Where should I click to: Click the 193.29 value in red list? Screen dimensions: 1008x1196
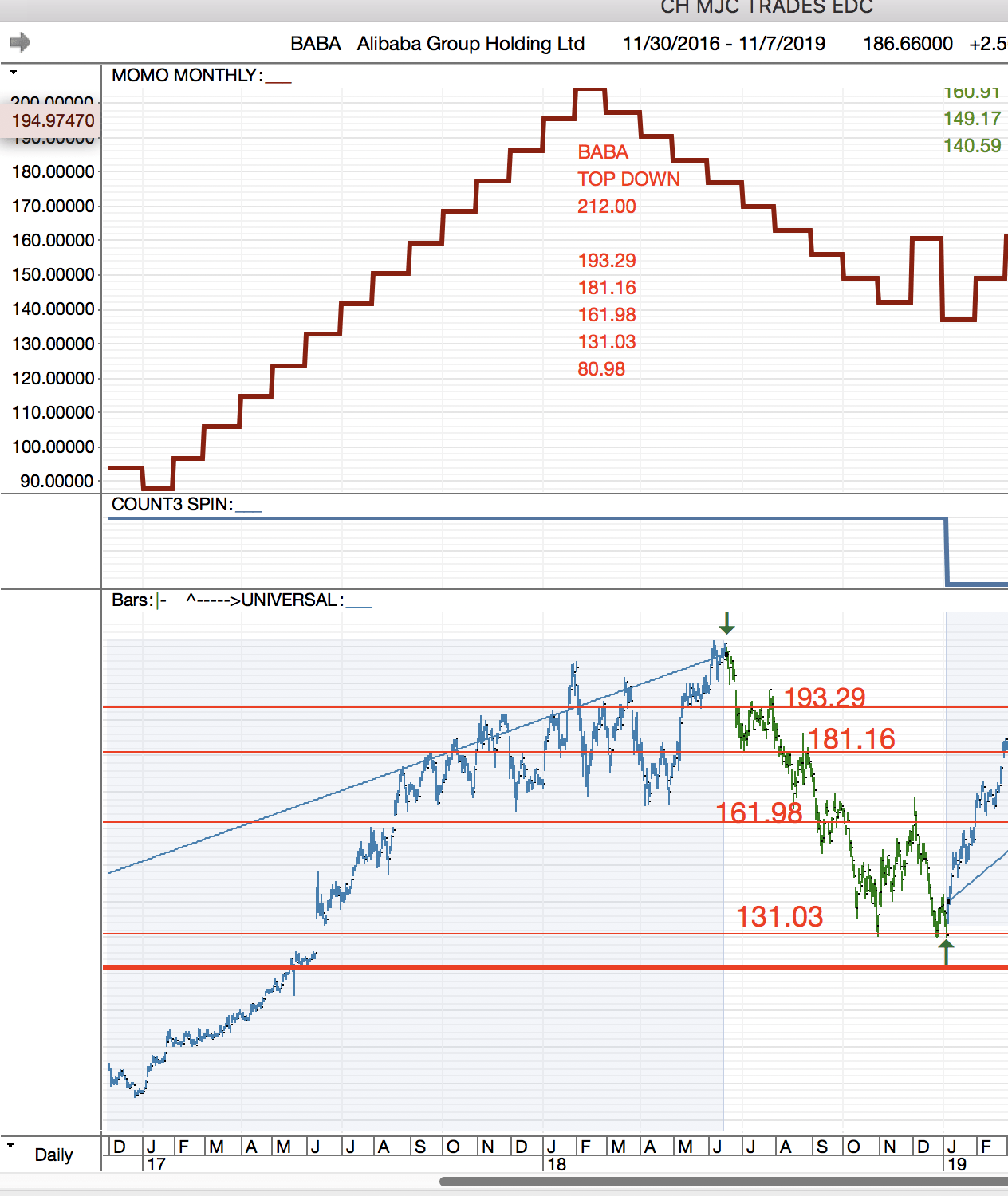(607, 260)
